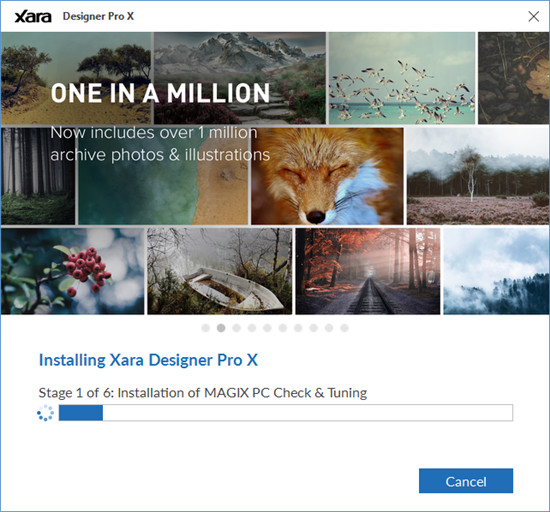Click the installation progress bar
550x512 pixels.
coord(286,413)
